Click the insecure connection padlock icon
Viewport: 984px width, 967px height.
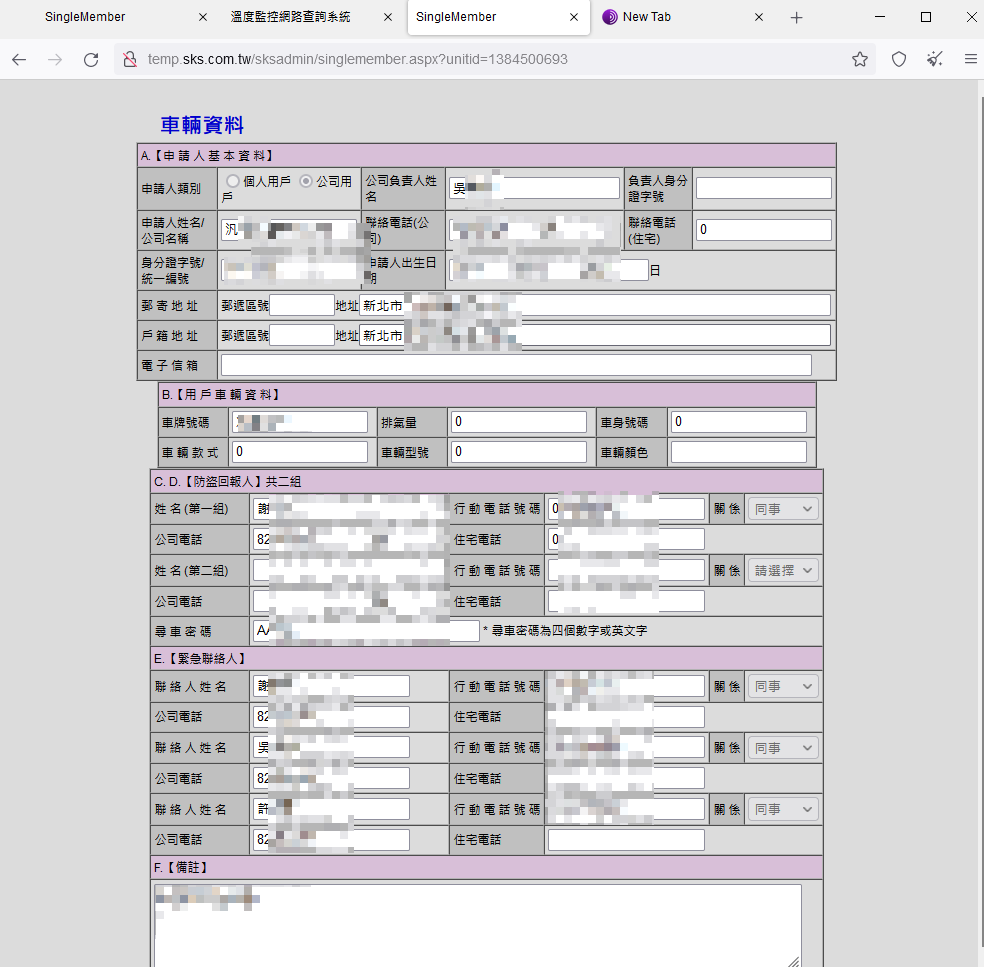pyautogui.click(x=130, y=59)
